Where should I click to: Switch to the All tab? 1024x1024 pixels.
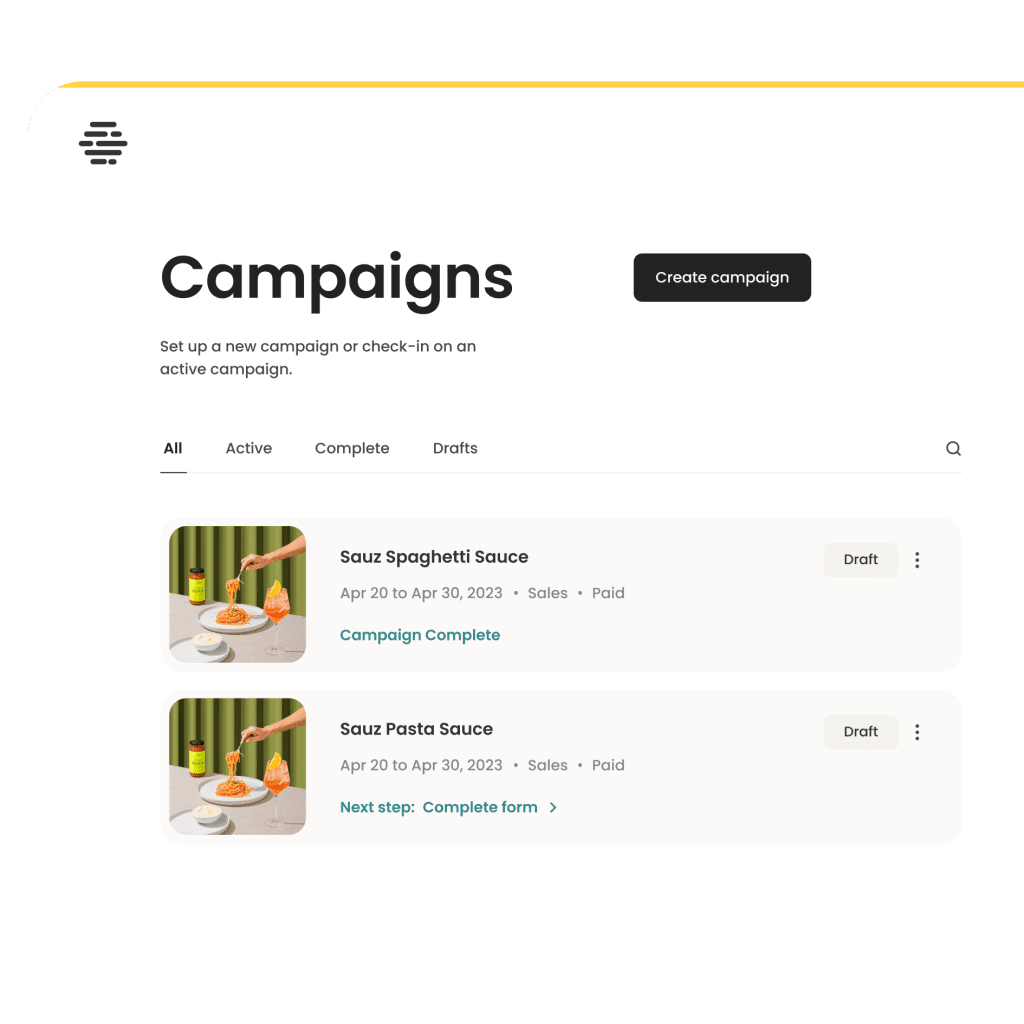point(173,449)
